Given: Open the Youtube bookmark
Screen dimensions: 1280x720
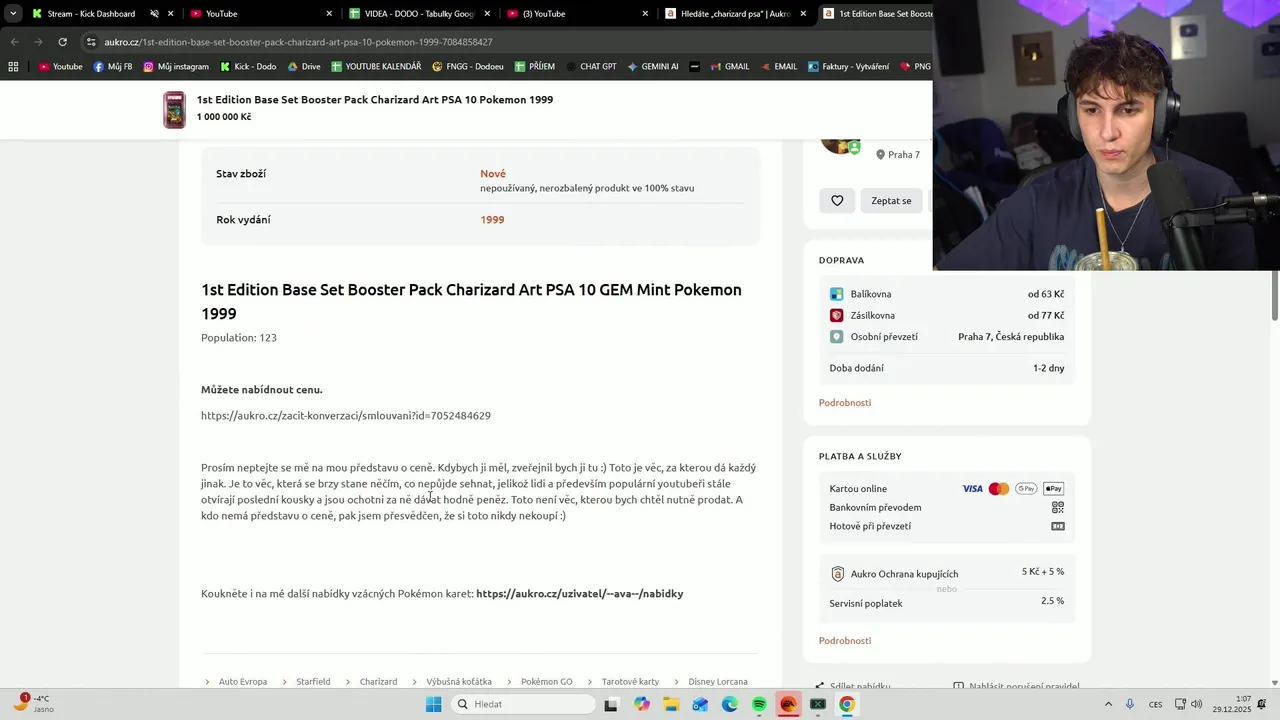Looking at the screenshot, I should click(x=60, y=67).
